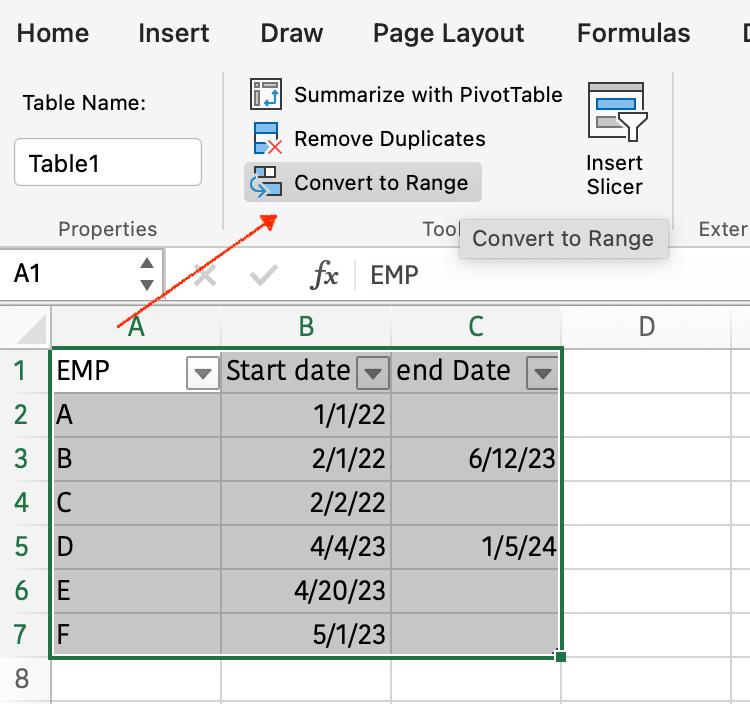The image size is (750, 704).
Task: Open the Insert ribbon tab
Action: point(174,33)
